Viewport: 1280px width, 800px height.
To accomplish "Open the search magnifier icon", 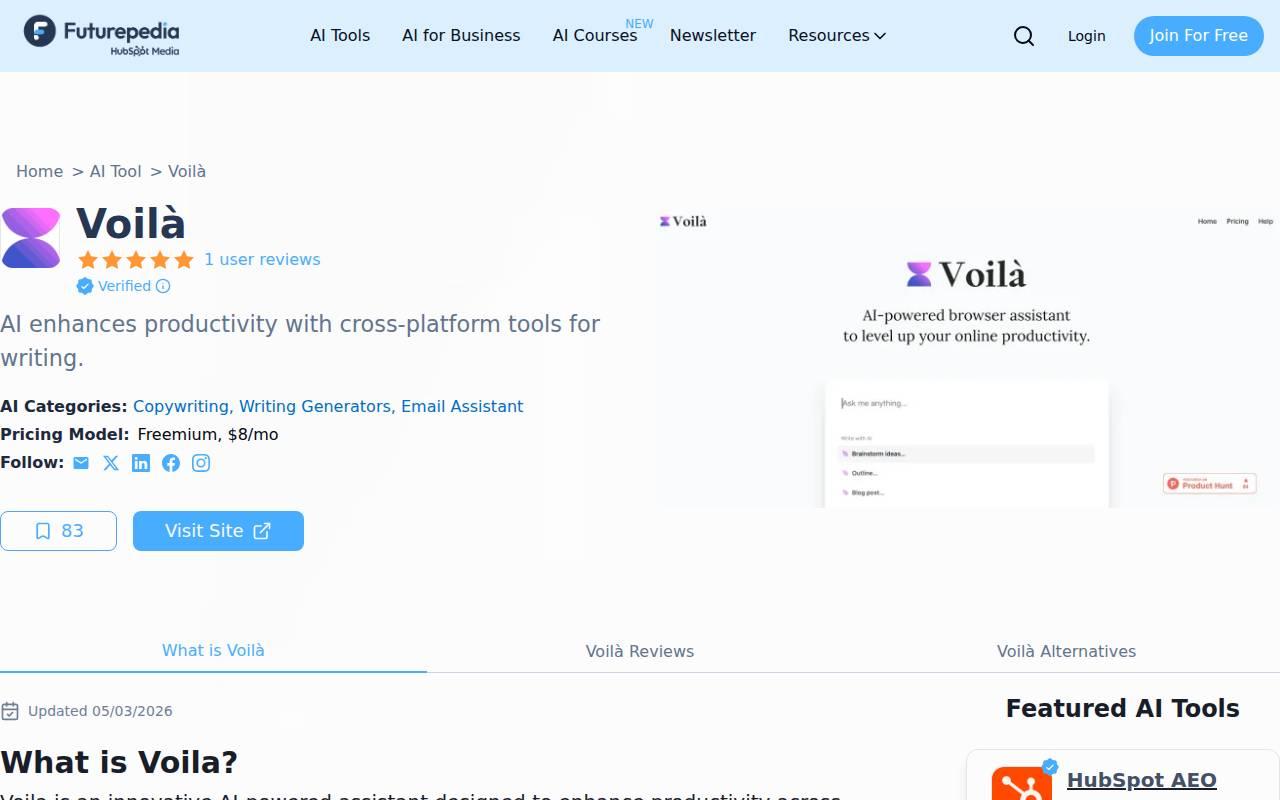I will (x=1024, y=36).
